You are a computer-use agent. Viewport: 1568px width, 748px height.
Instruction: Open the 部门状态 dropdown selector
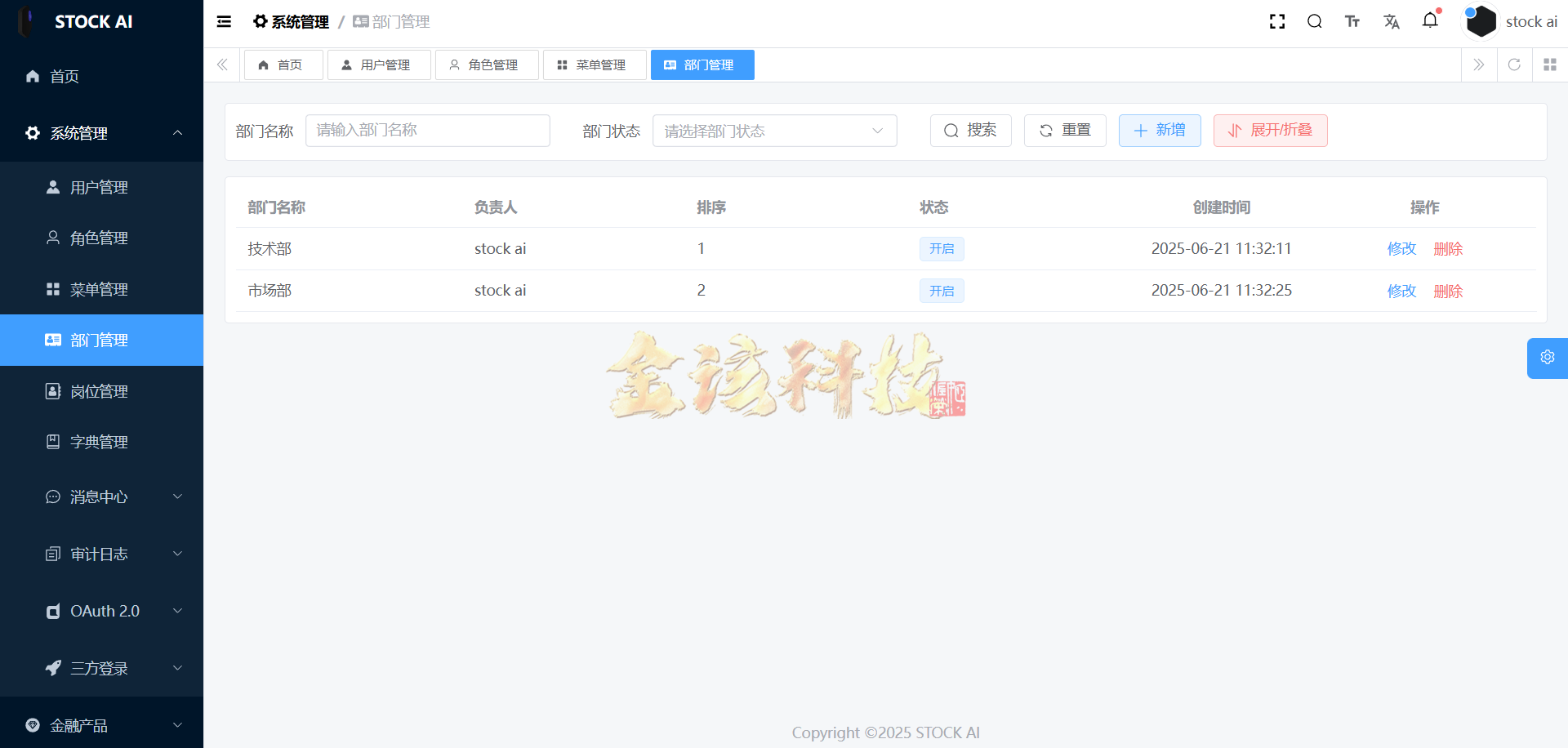[774, 130]
